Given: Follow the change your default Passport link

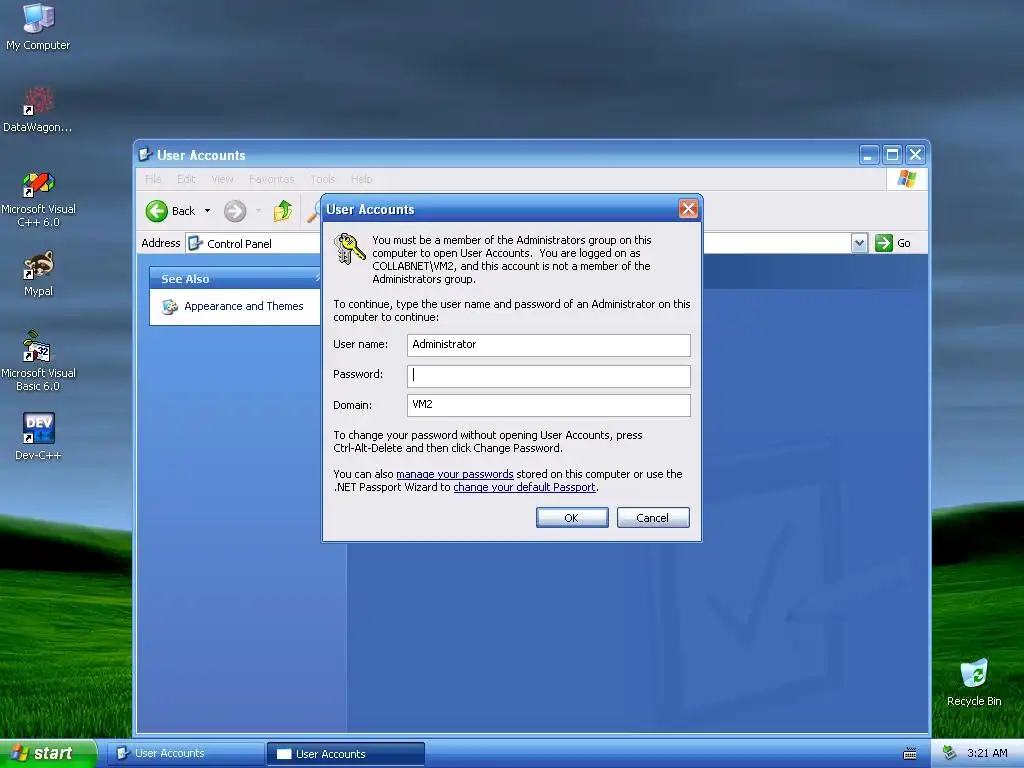Looking at the screenshot, I should coord(524,487).
